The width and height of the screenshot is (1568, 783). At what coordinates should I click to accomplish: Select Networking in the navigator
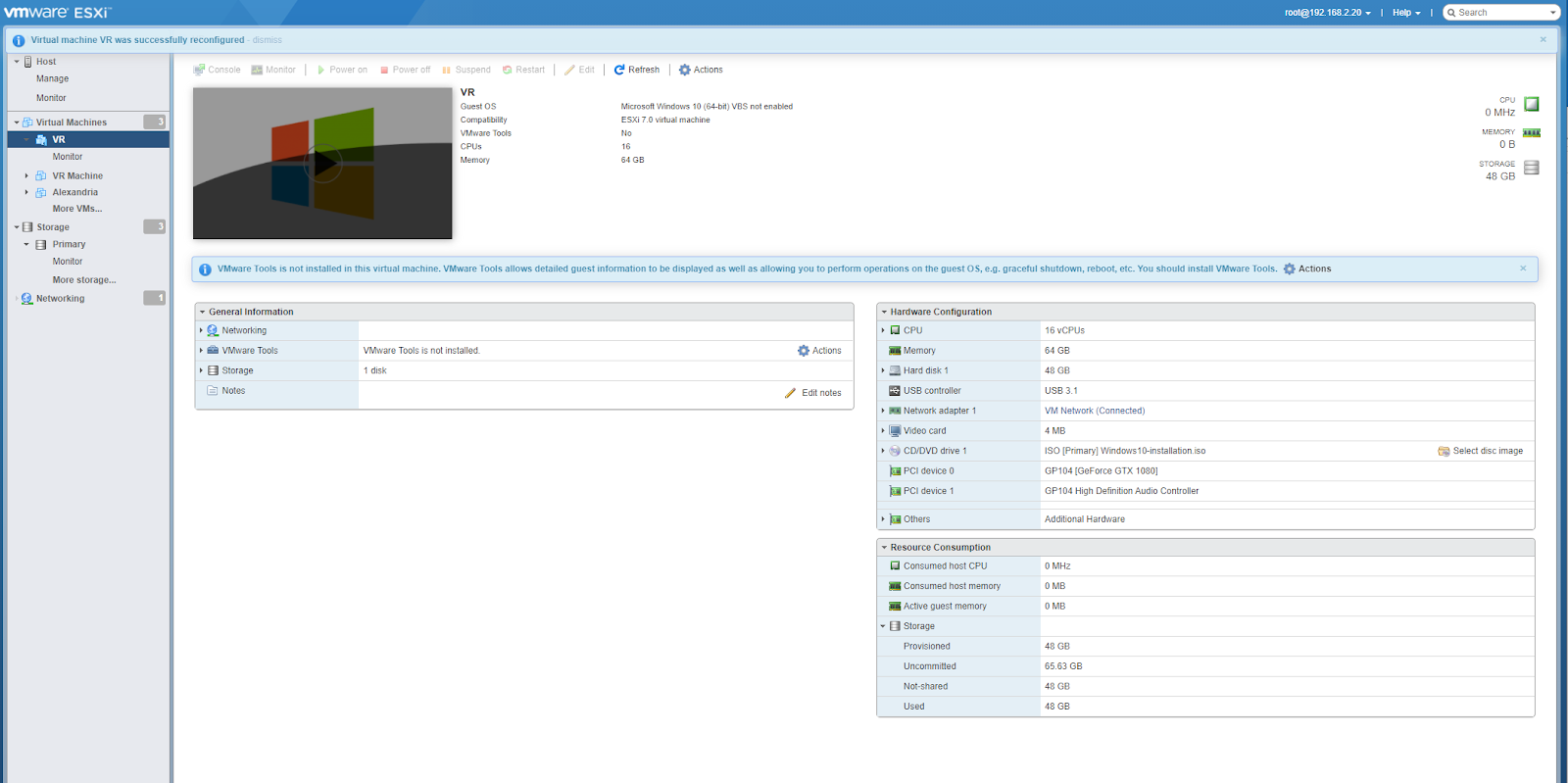(x=60, y=299)
